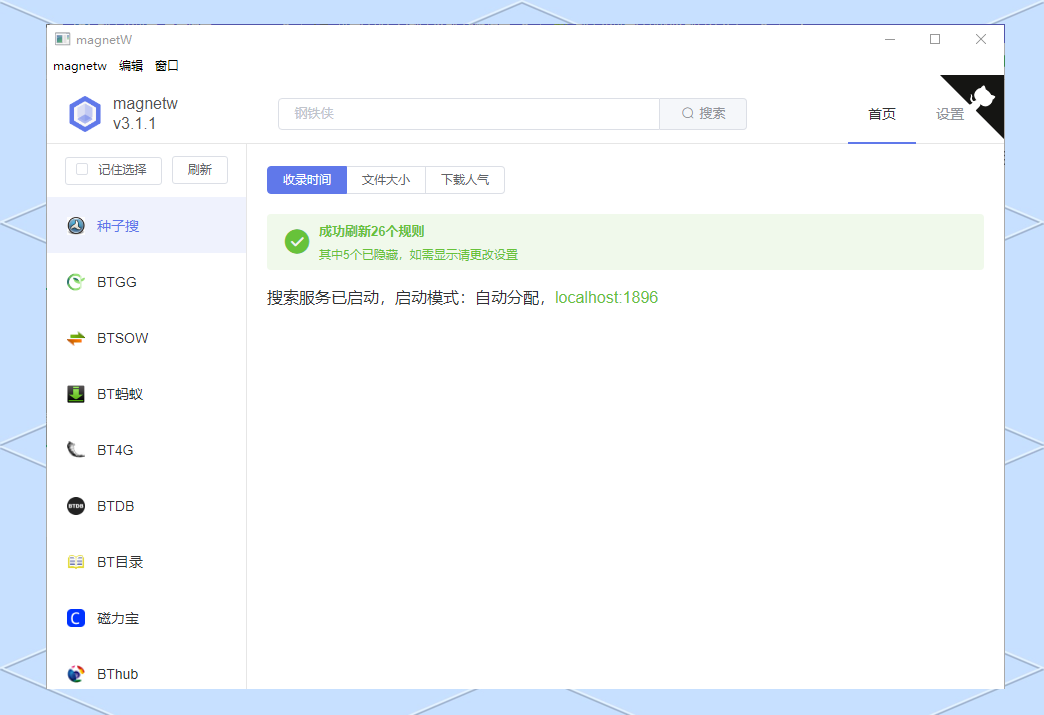Viewport: 1044px width, 715px height.
Task: Select the BTSOW source icon
Action: (x=76, y=338)
